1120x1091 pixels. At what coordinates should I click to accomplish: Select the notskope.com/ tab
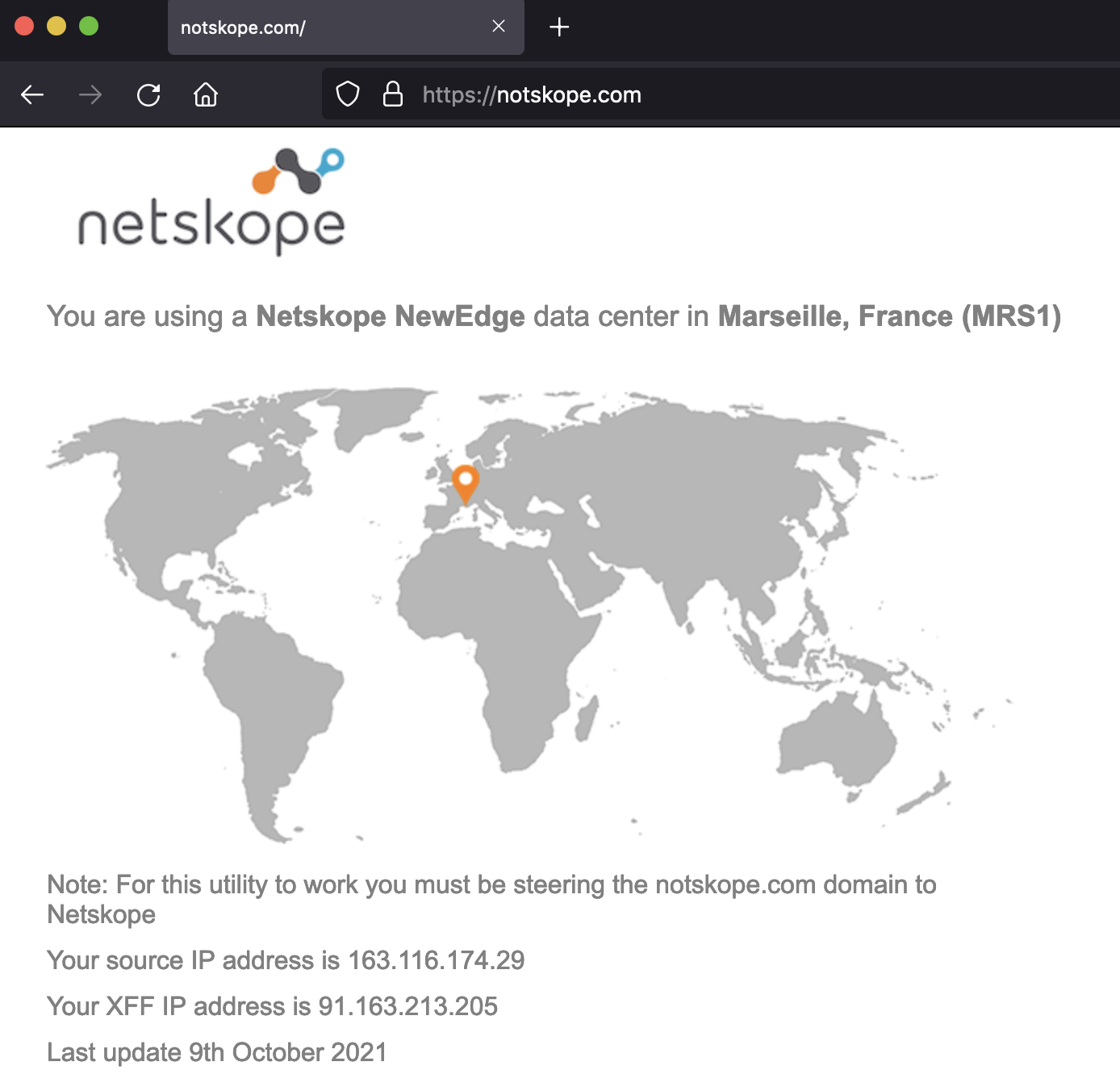323,27
